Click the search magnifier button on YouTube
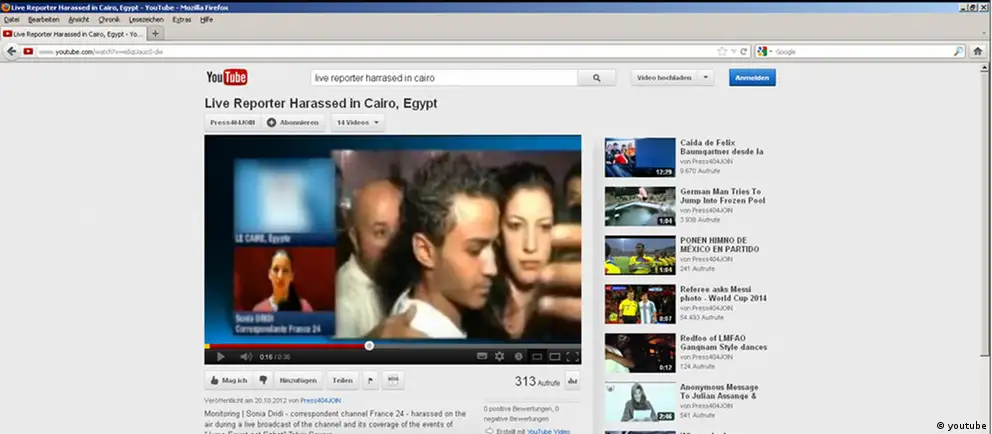The width and height of the screenshot is (992, 434). coord(597,77)
